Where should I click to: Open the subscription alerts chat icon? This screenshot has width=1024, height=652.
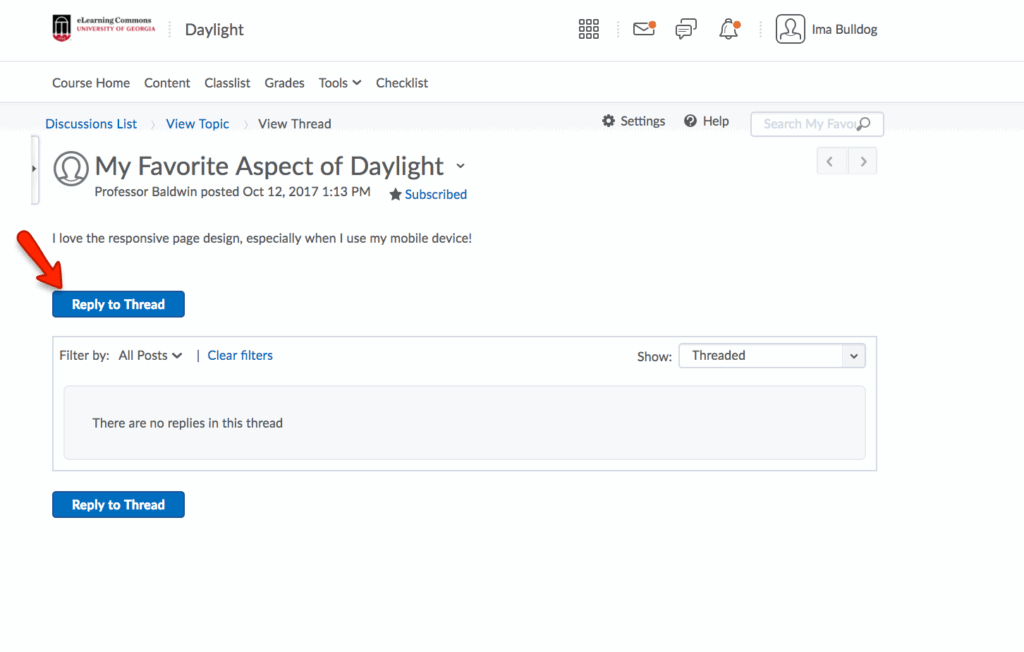(686, 29)
